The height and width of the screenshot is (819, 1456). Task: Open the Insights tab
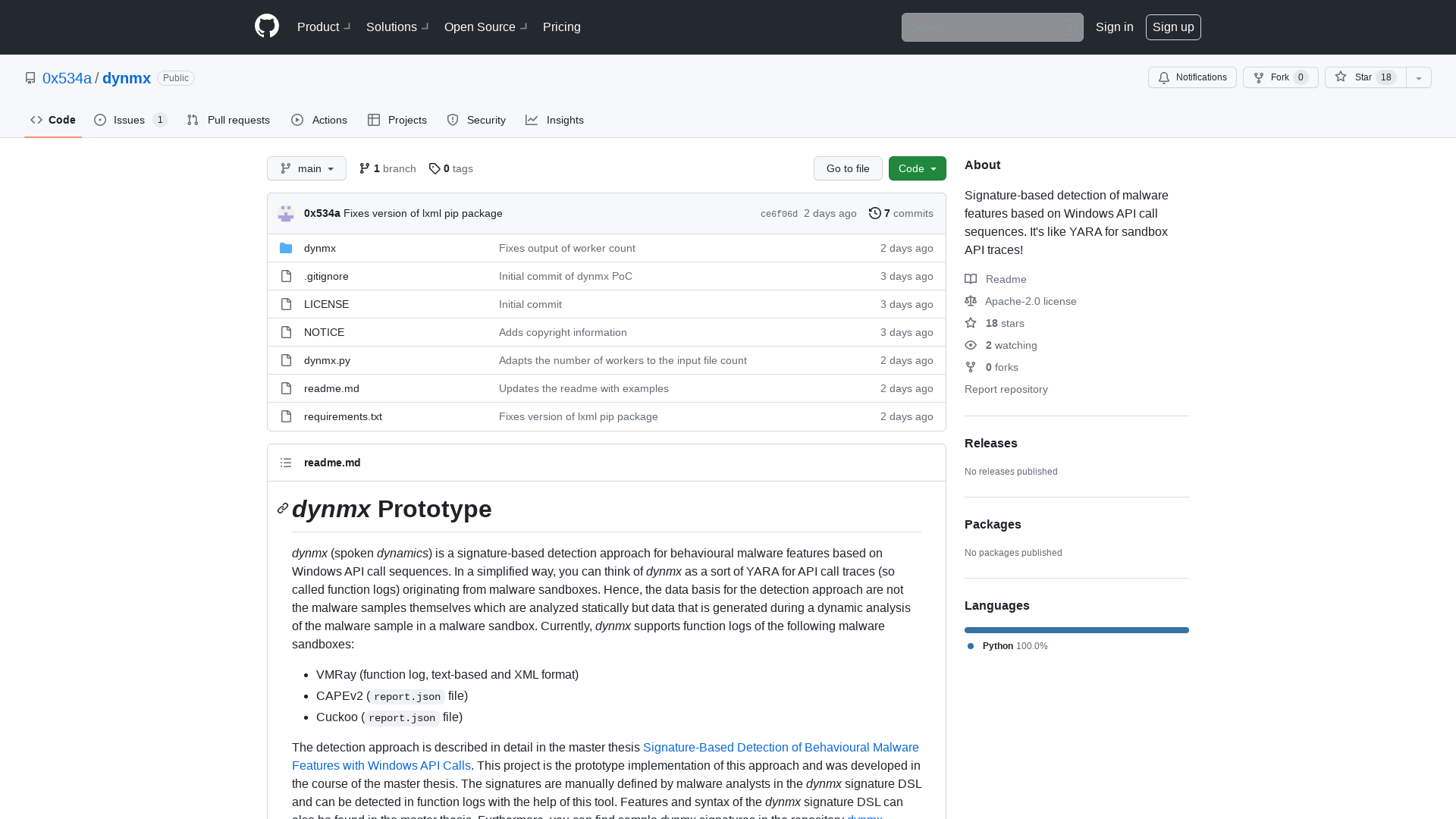click(554, 120)
